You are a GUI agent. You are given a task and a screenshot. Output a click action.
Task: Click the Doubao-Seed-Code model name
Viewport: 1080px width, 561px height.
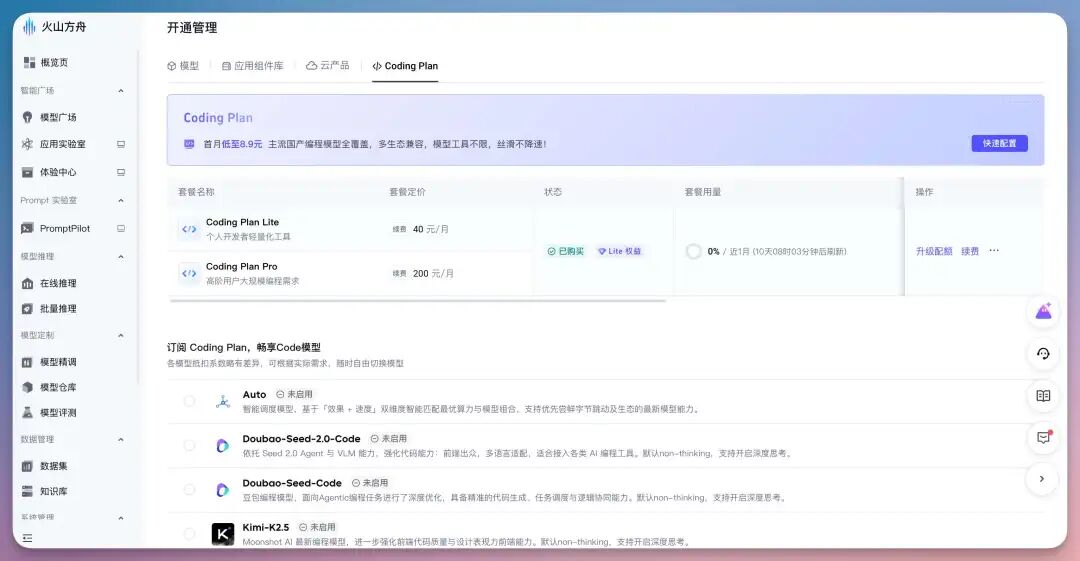tap(292, 483)
